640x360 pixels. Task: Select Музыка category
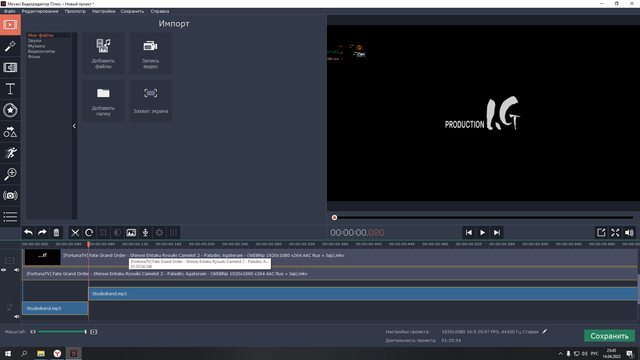36,46
